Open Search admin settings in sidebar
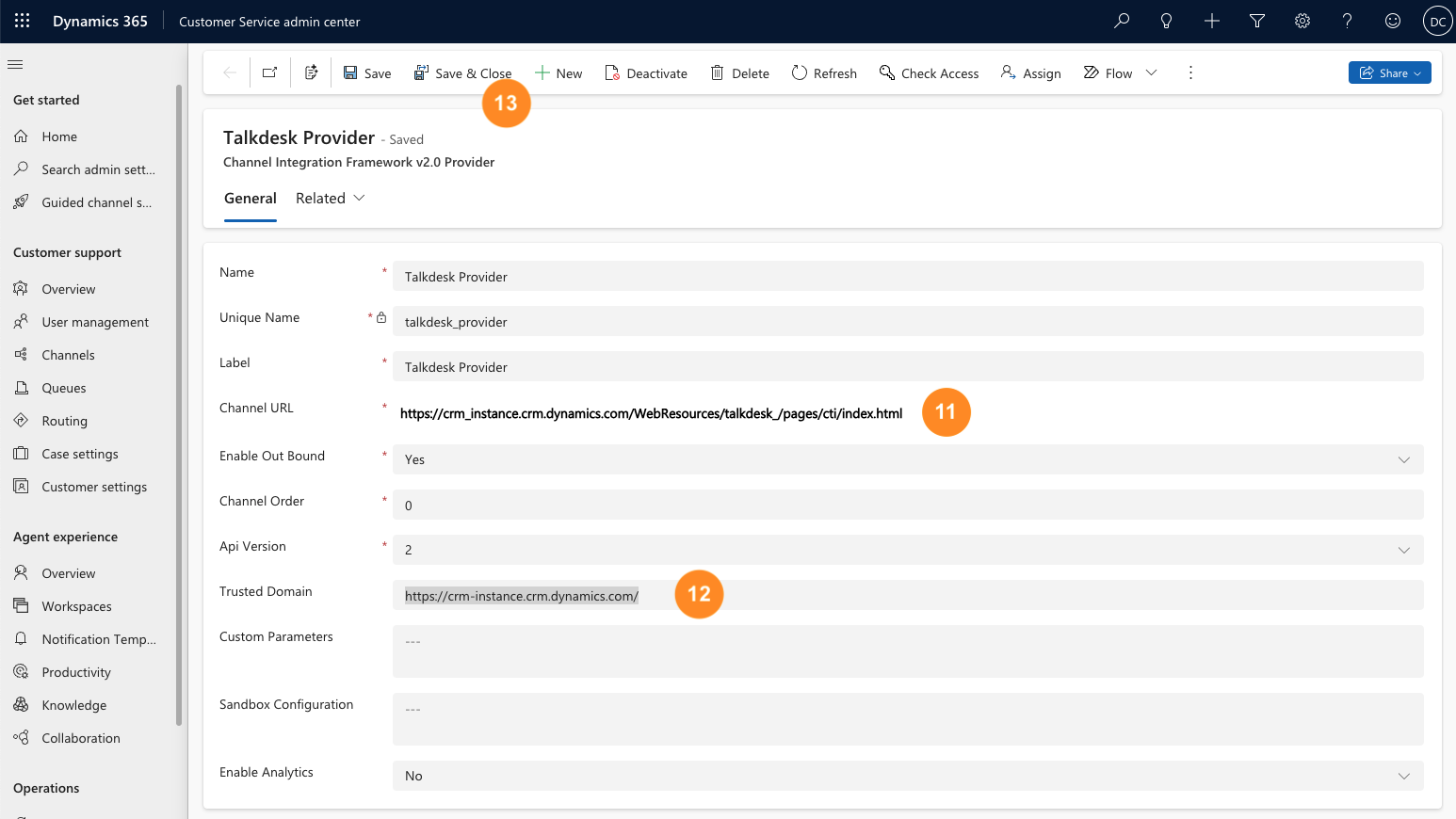 [x=87, y=169]
